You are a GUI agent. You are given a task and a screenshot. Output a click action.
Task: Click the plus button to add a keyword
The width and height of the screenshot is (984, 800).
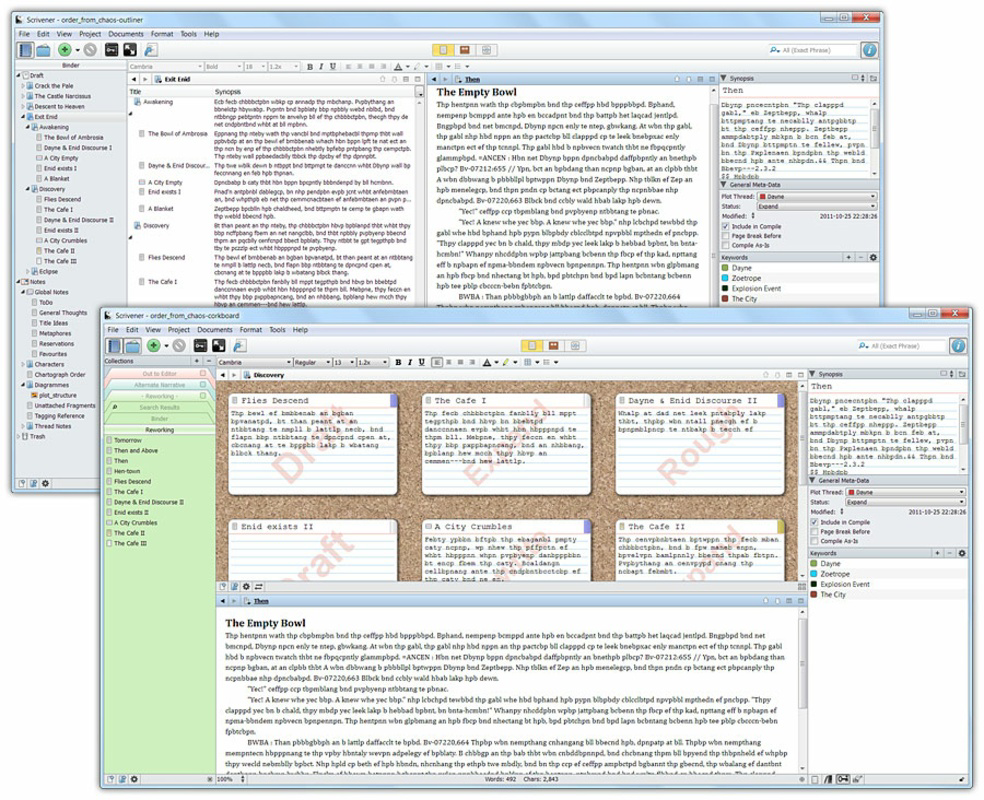937,553
